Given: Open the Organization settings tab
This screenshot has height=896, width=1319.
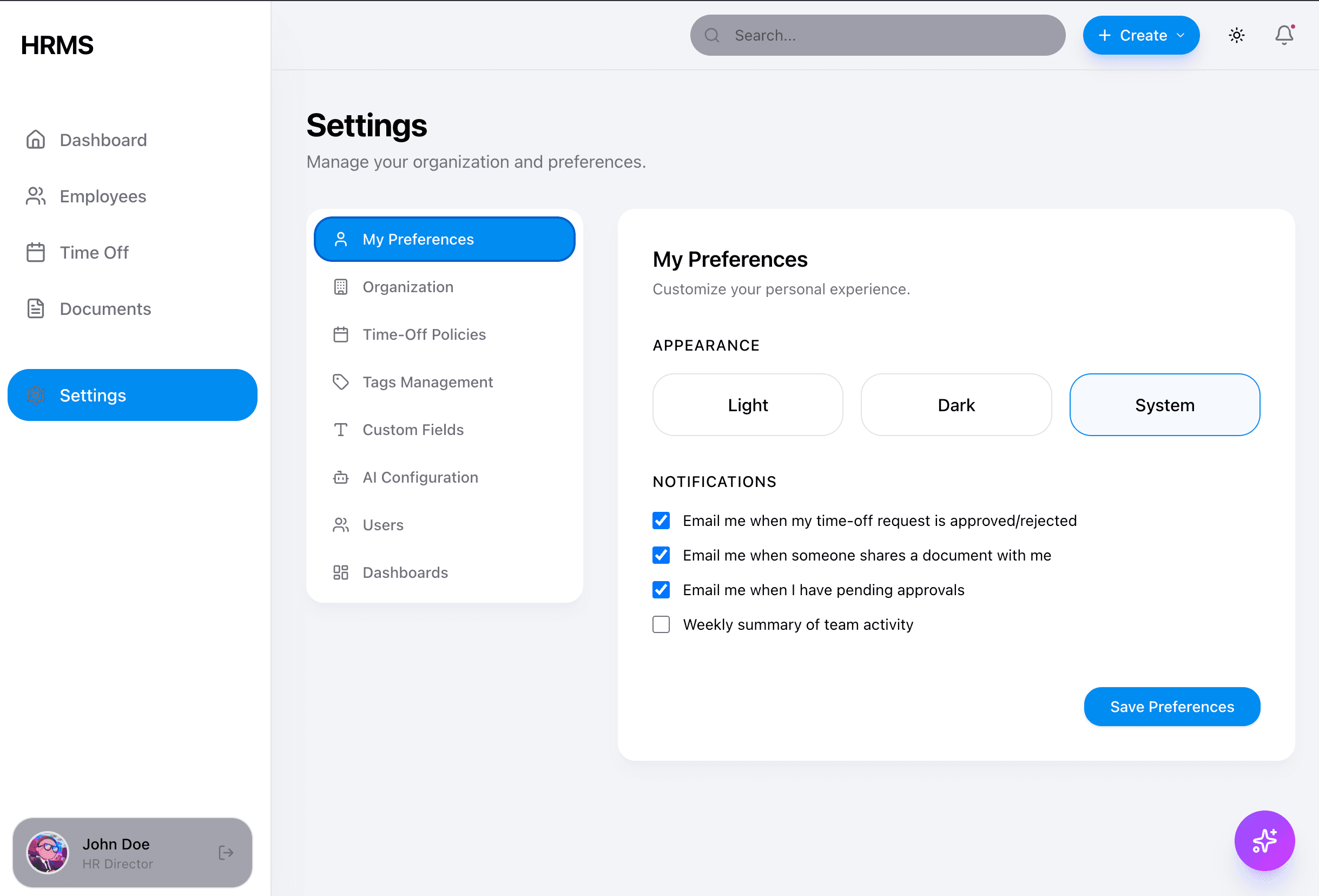Looking at the screenshot, I should (407, 287).
